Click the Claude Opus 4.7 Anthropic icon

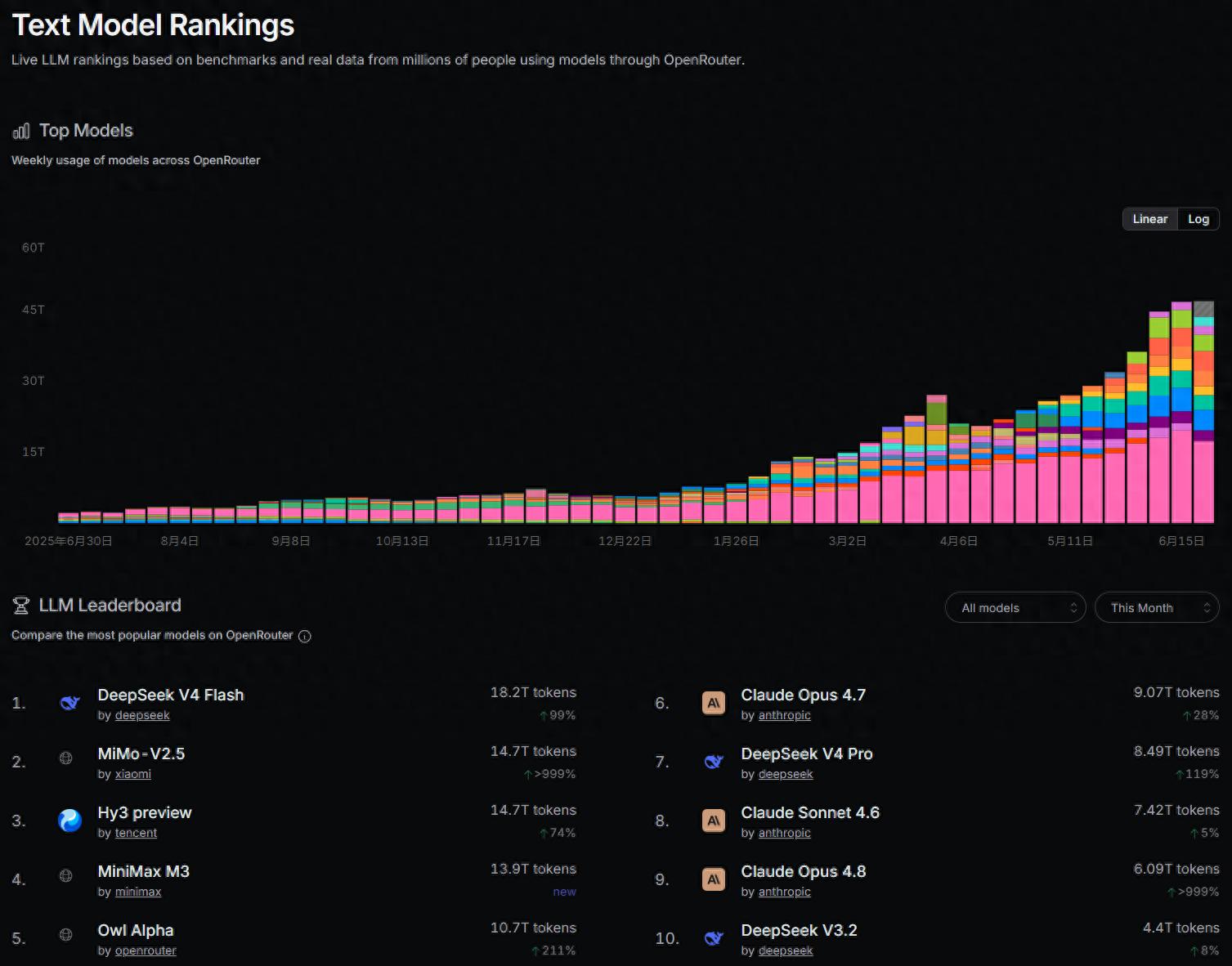(x=714, y=703)
